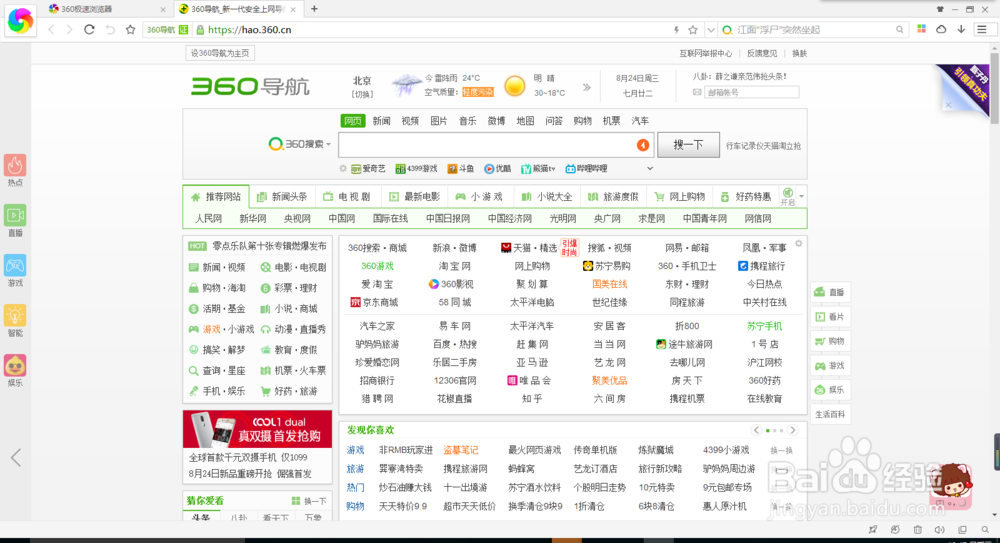This screenshot has height=543, width=1000.
Task: Toggle the 开启 switch icon
Action: point(788,197)
